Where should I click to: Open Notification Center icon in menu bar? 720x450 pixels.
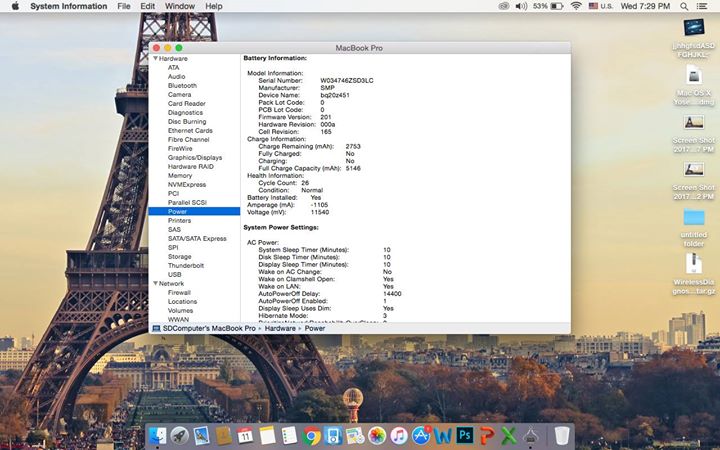click(702, 6)
